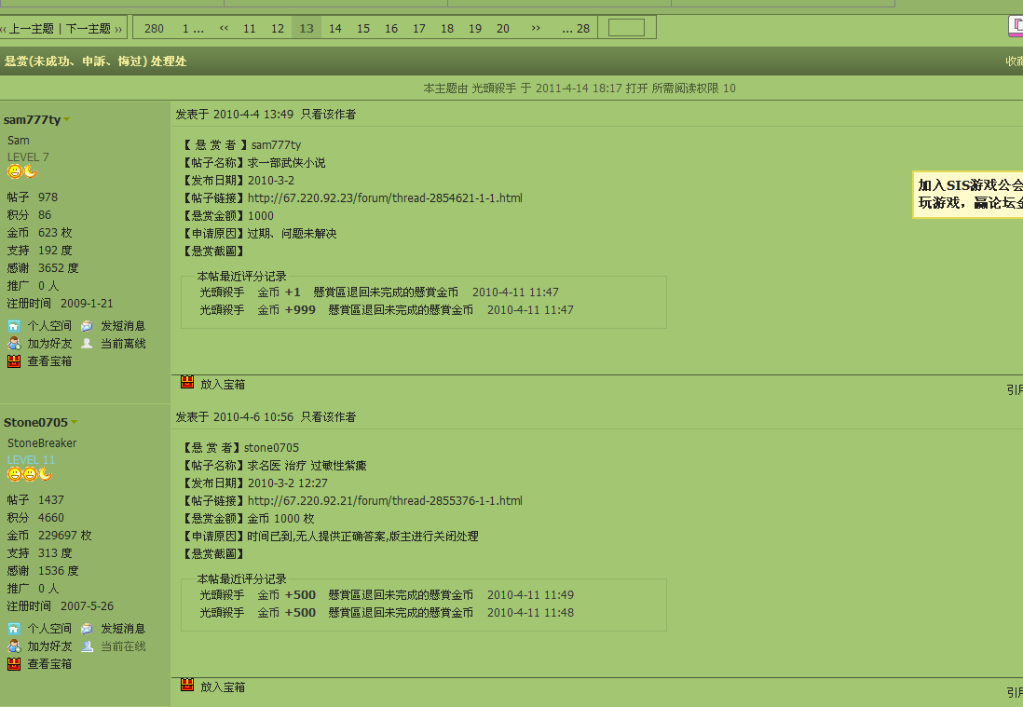Go to previous pages with « arrow
Screen dimensions: 1023x707
pos(224,28)
